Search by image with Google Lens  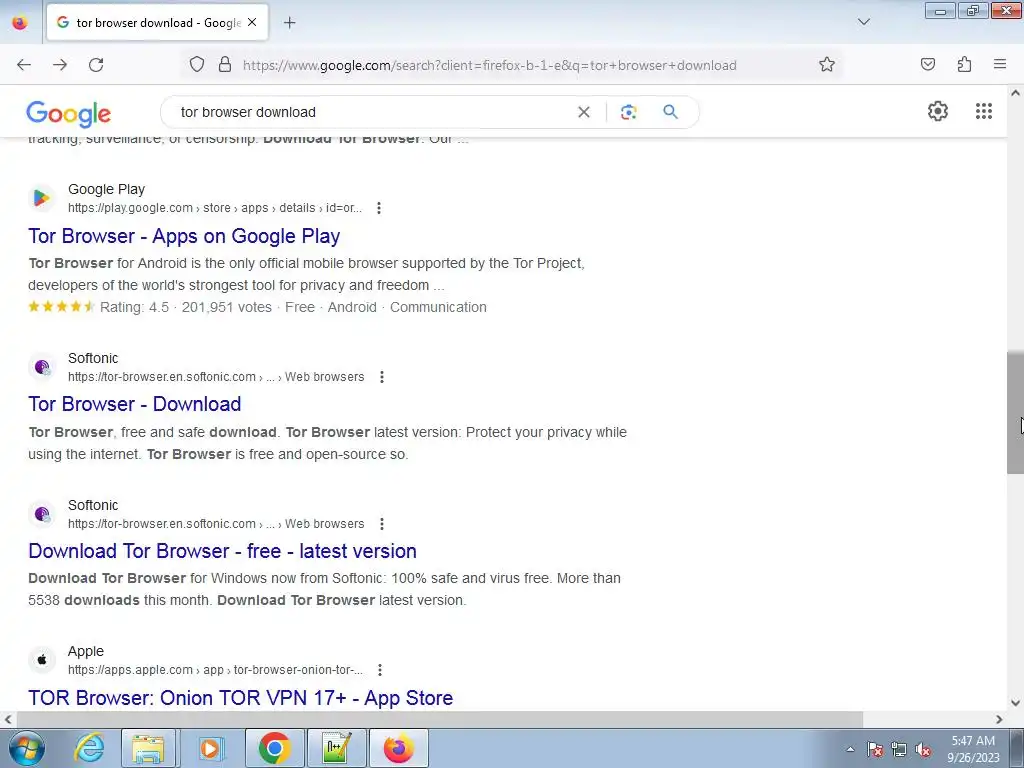click(x=628, y=112)
